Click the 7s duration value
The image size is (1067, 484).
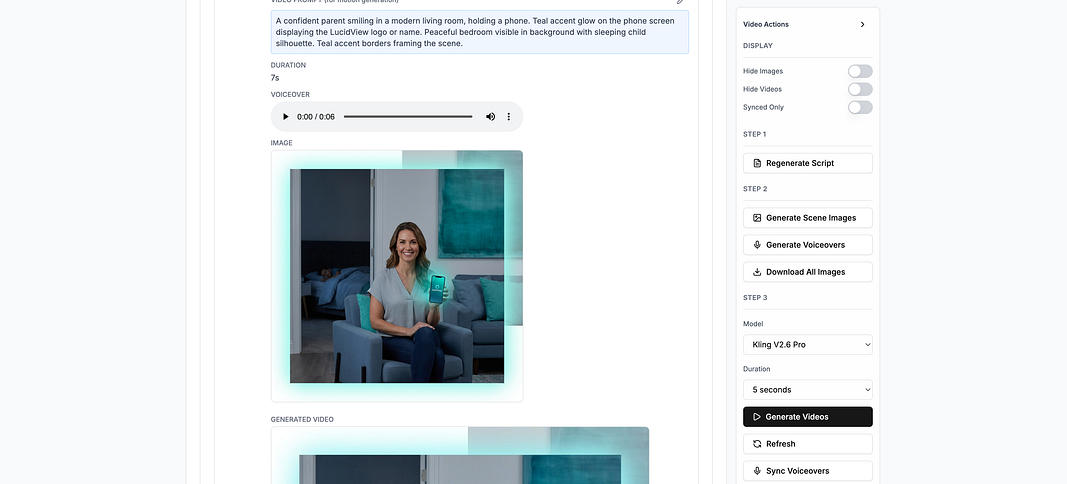tap(275, 78)
